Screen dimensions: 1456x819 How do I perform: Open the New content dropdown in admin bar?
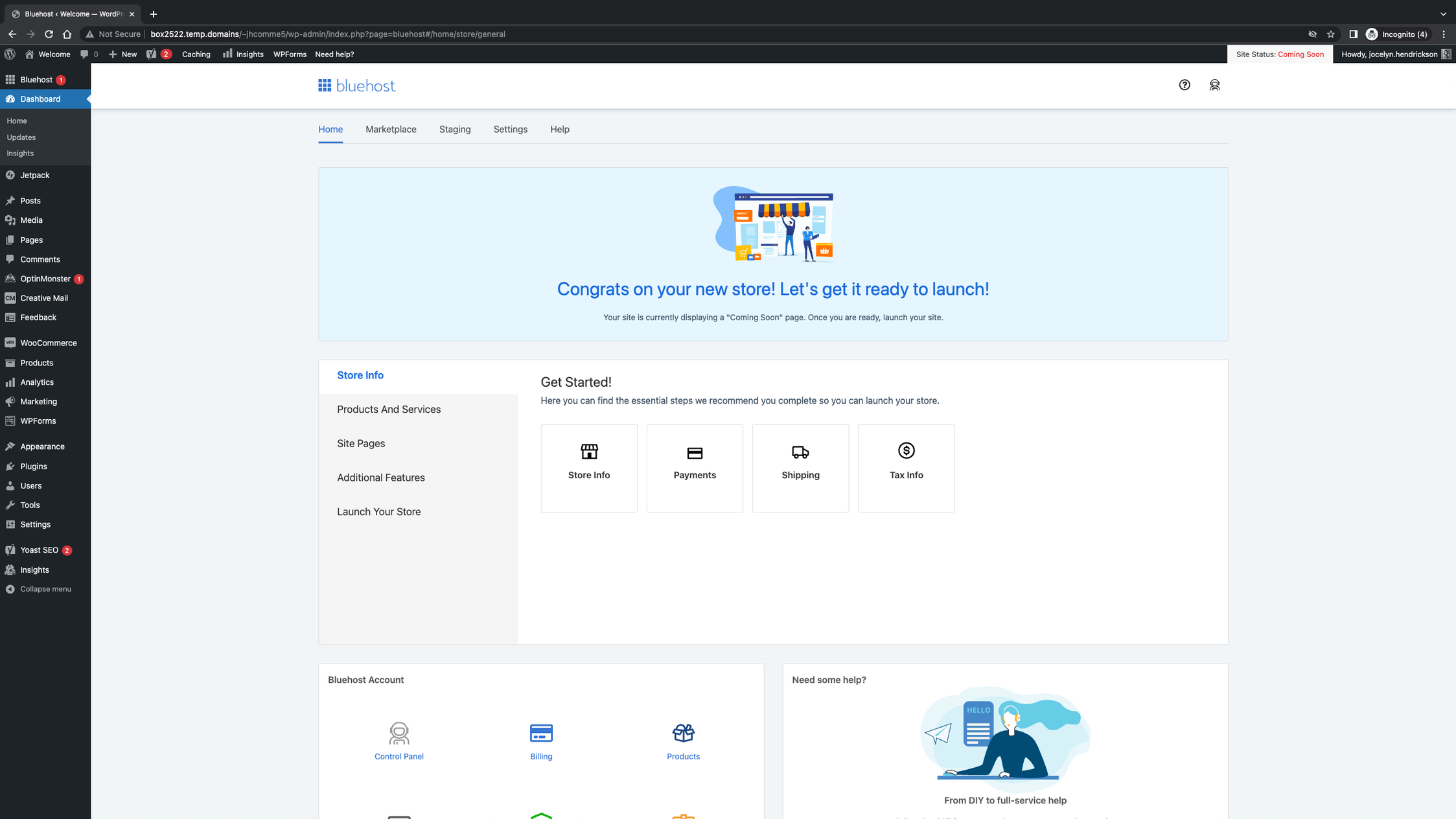[x=123, y=54]
